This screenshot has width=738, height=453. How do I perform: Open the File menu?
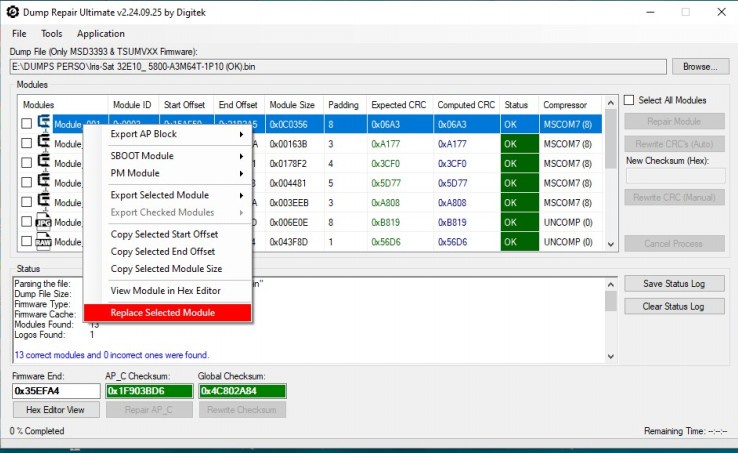point(19,33)
